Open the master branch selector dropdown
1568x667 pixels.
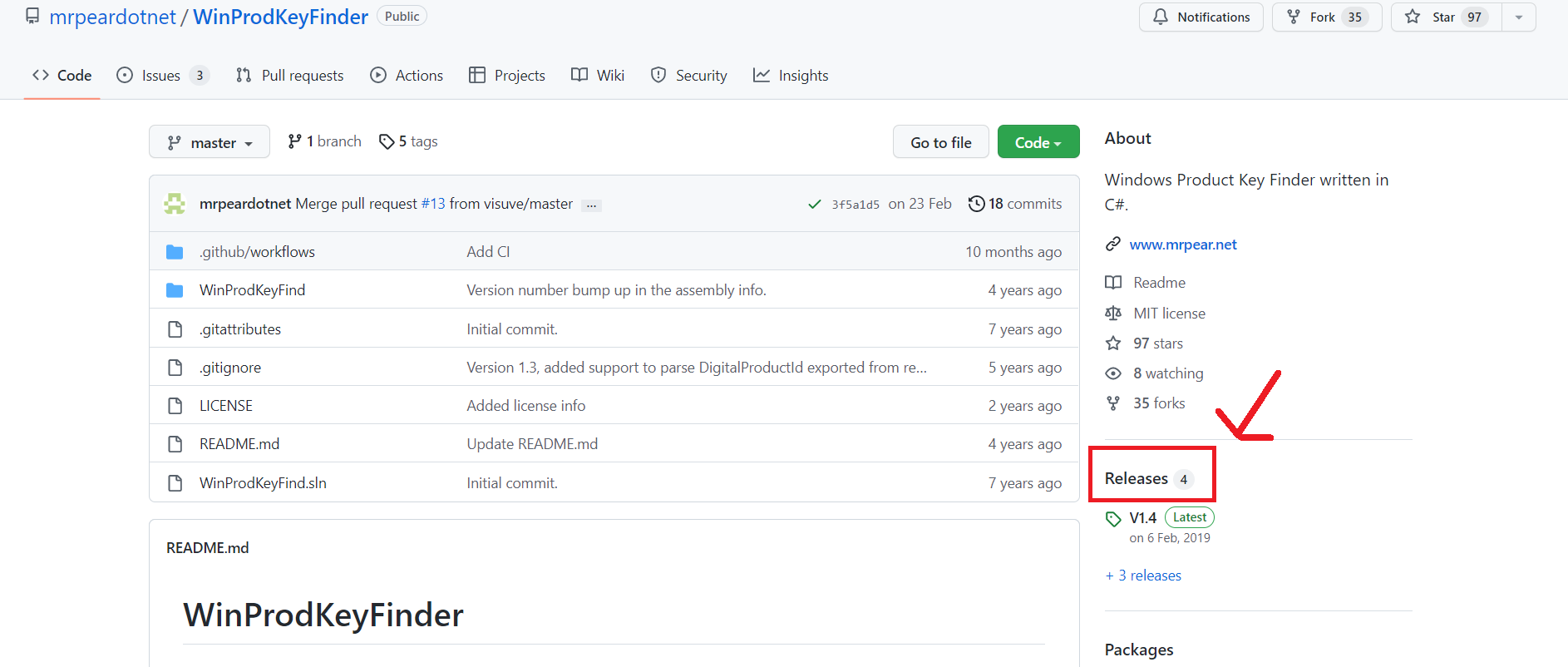(x=210, y=142)
